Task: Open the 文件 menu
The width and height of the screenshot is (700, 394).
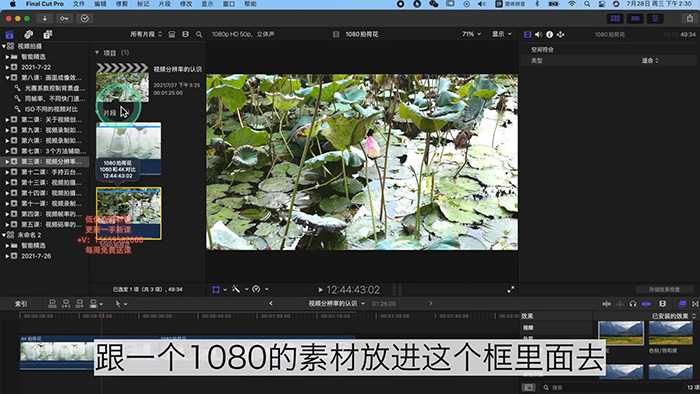Action: coord(79,4)
